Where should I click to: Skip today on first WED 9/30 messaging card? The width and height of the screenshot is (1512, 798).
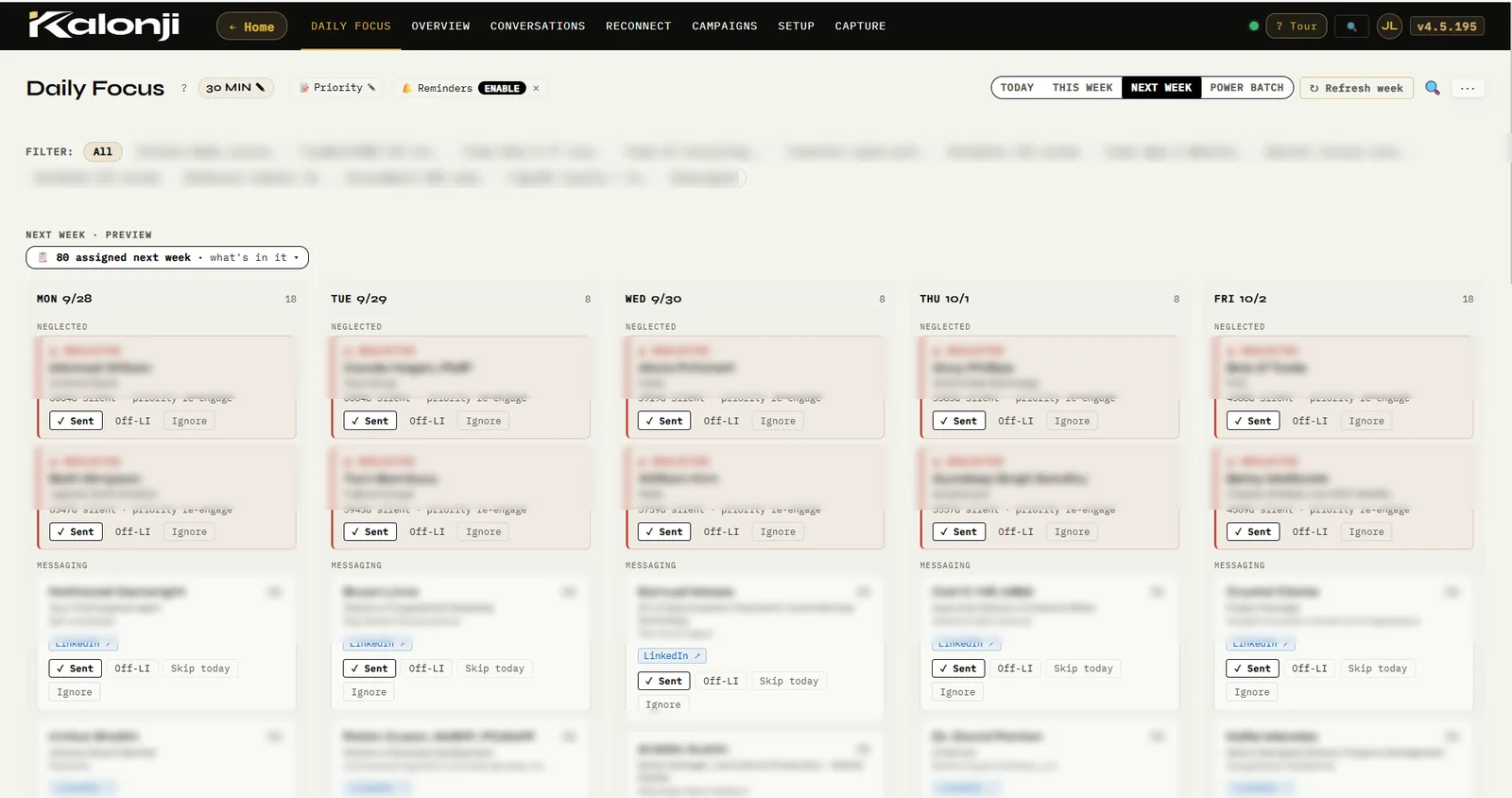click(x=789, y=681)
